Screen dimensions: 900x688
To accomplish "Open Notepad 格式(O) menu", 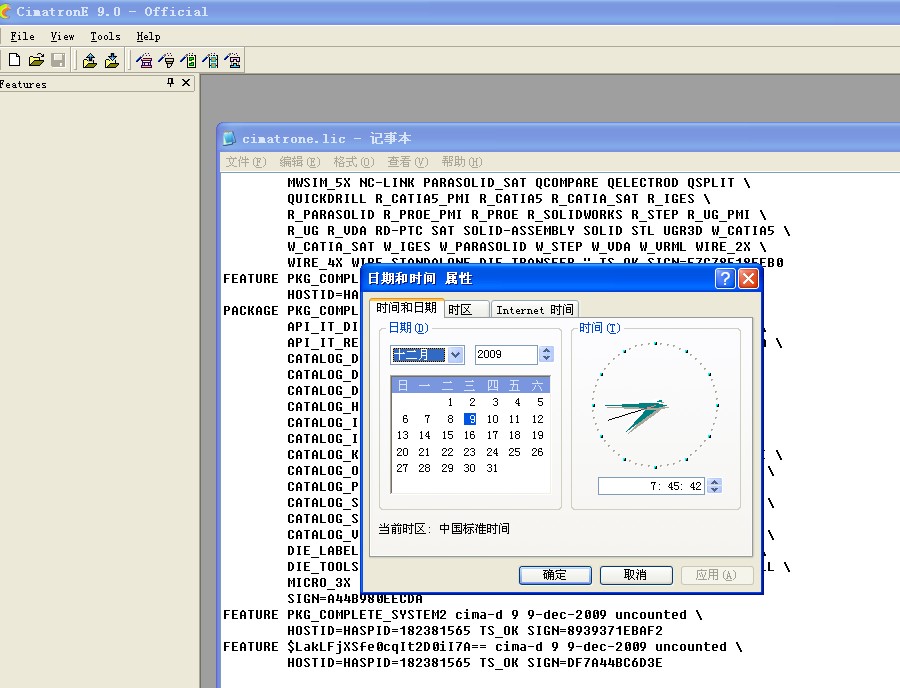I will 354,162.
